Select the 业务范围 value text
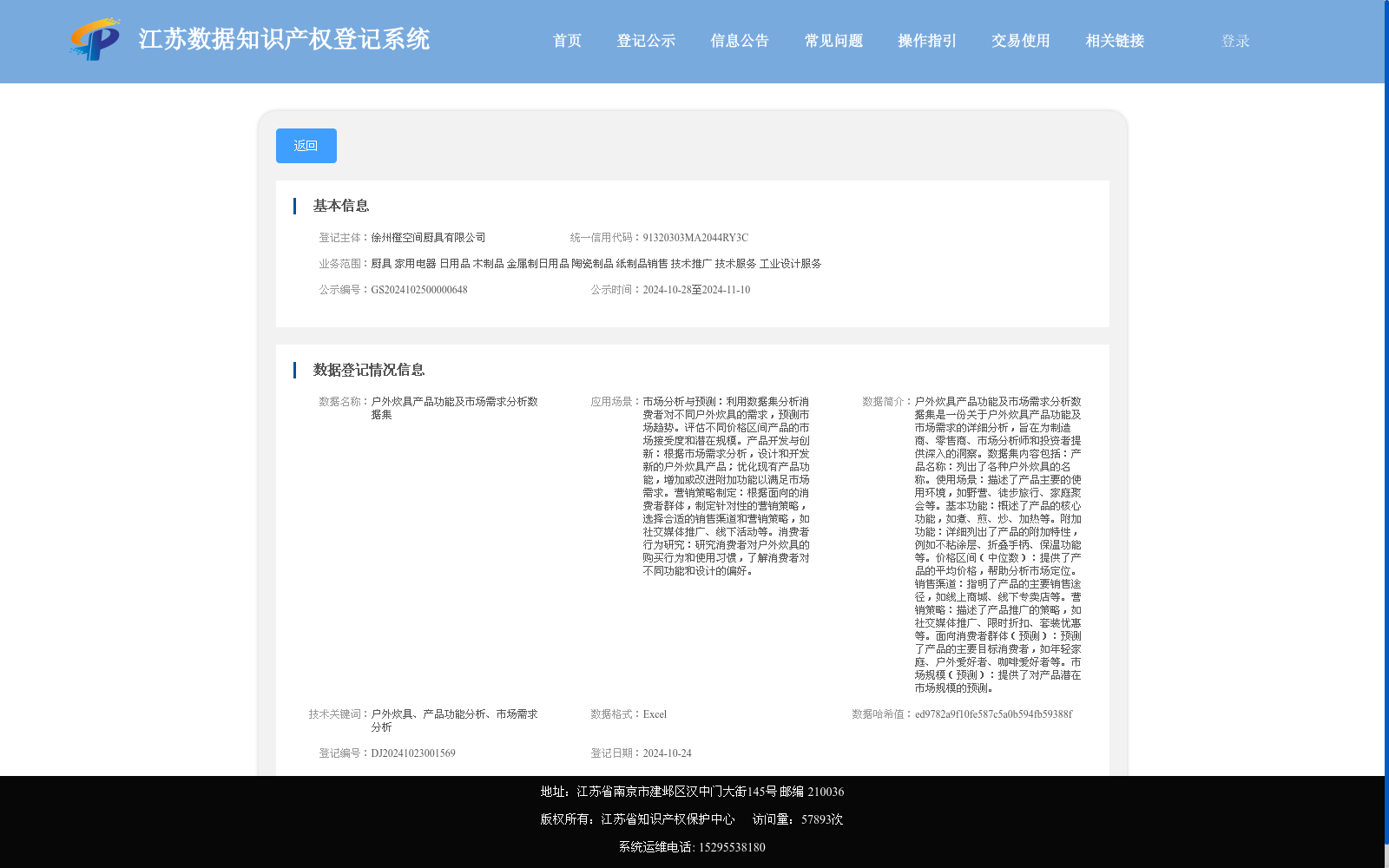This screenshot has height=868, width=1389. coord(596,264)
